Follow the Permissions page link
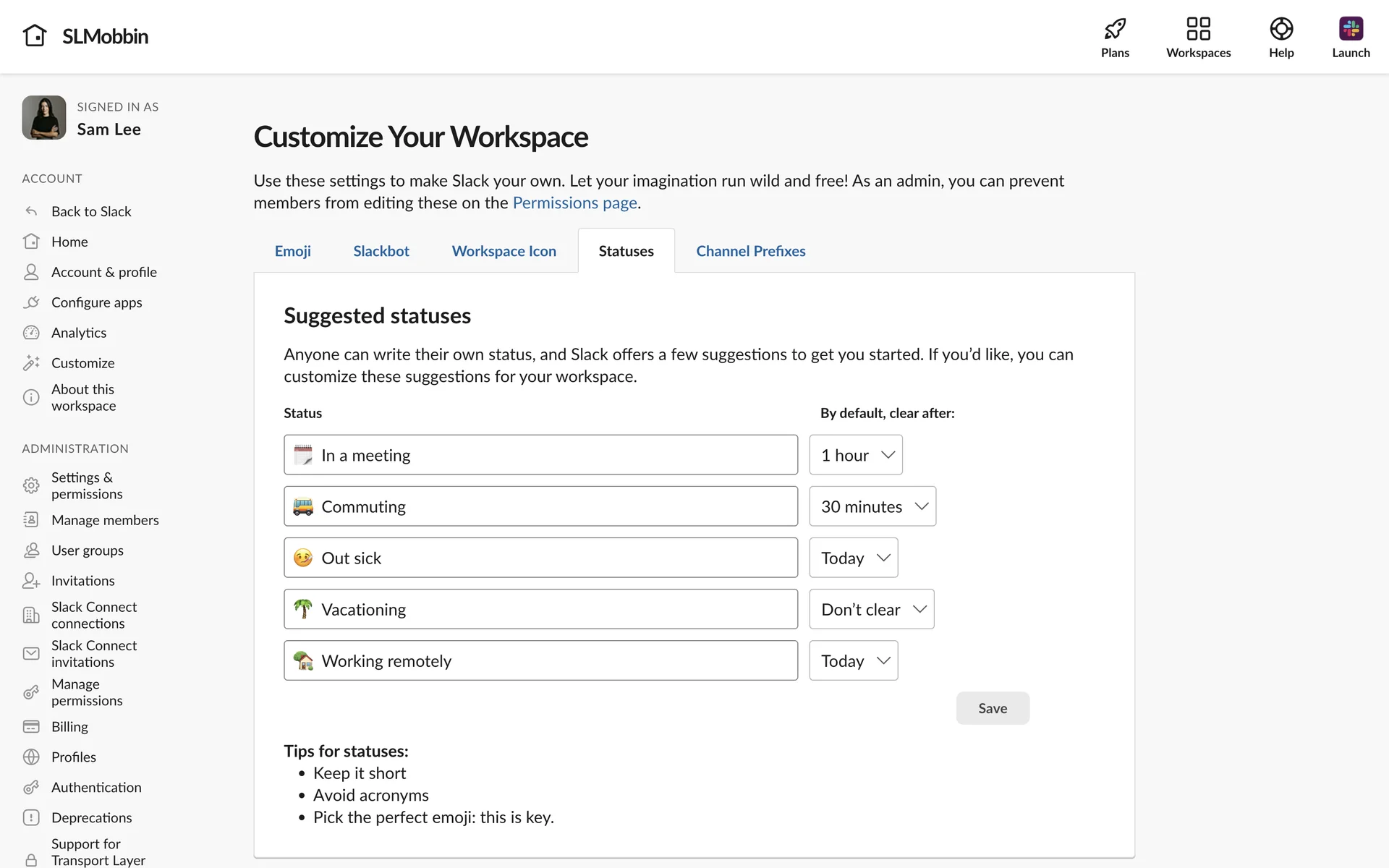 click(574, 203)
